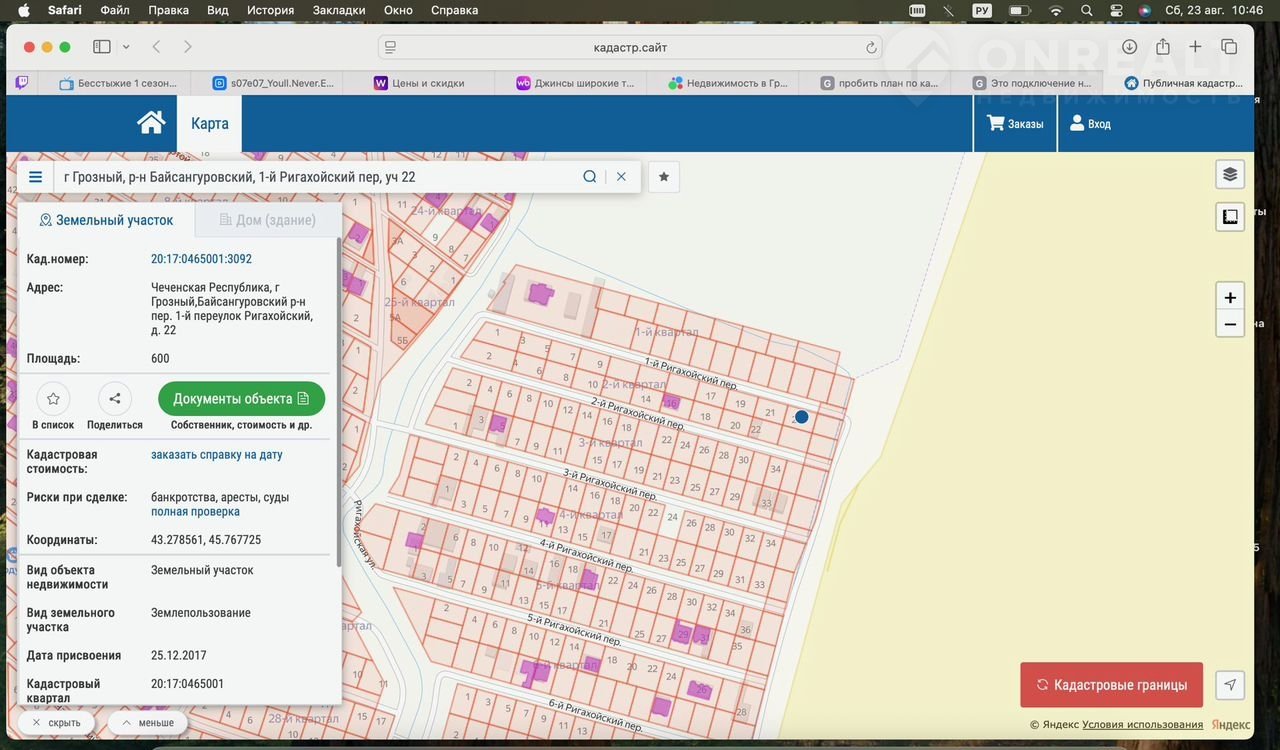Screen dimensions: 1280x750
Task: Open the map layers icon
Action: [1230, 174]
